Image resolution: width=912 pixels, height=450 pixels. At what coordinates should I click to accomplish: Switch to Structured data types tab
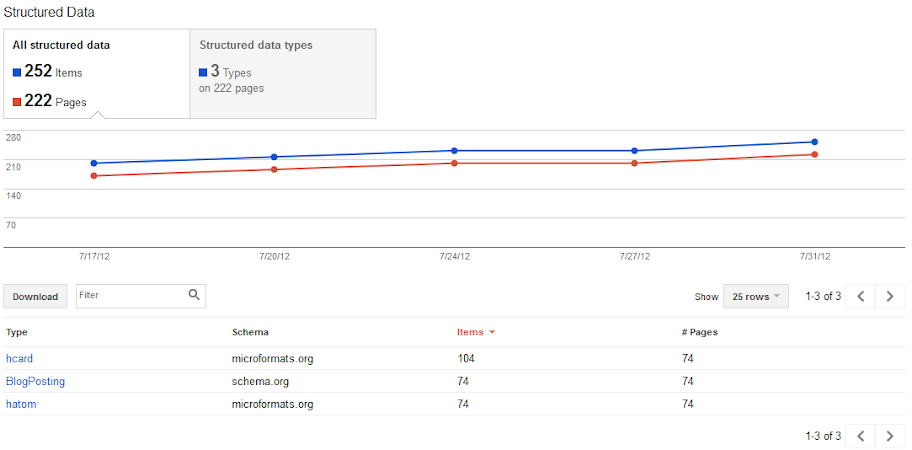click(283, 73)
